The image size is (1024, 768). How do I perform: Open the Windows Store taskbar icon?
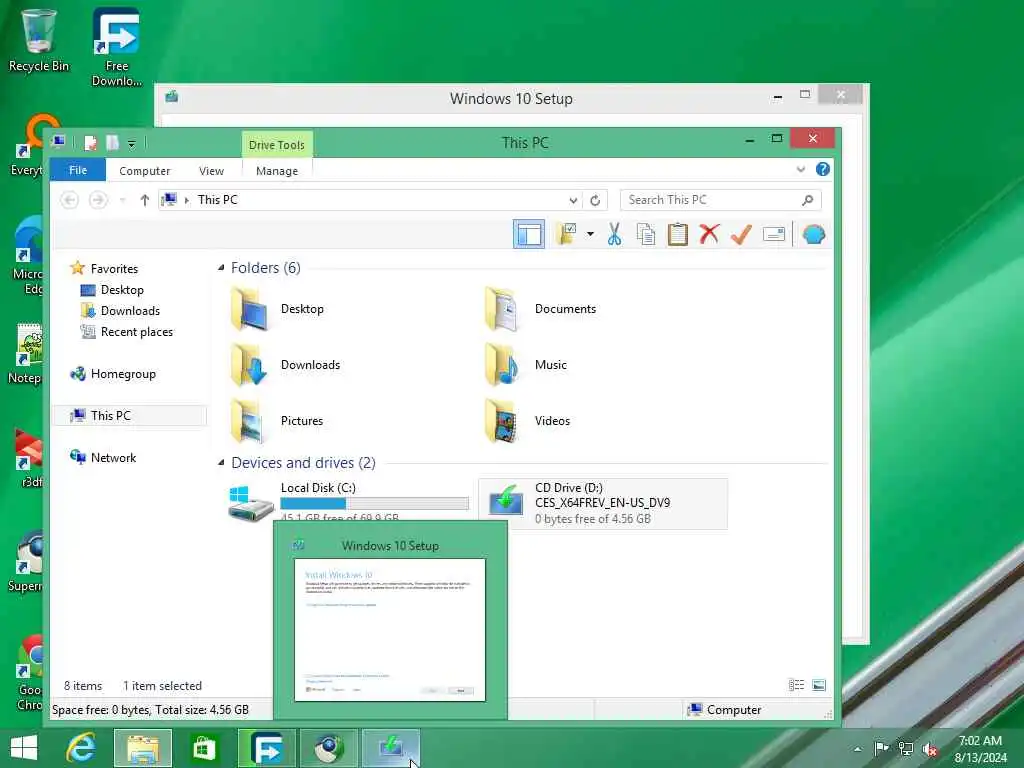tap(204, 748)
